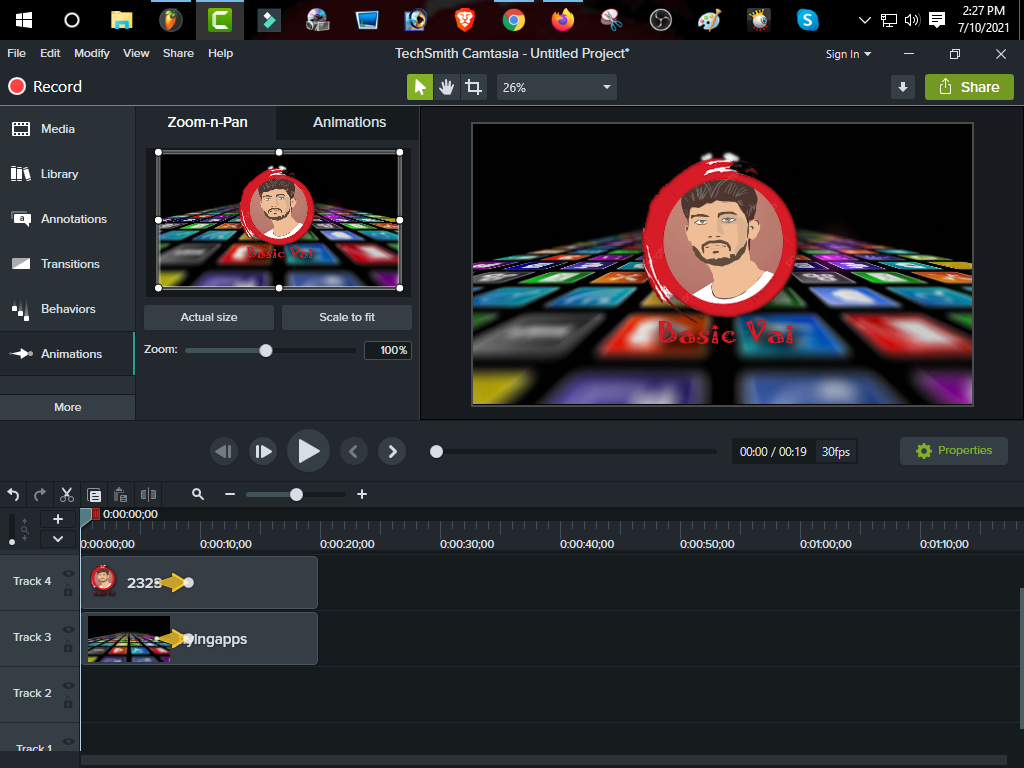The height and width of the screenshot is (768, 1024).
Task: Click the previous frame step-back button
Action: pyautogui.click(x=224, y=451)
